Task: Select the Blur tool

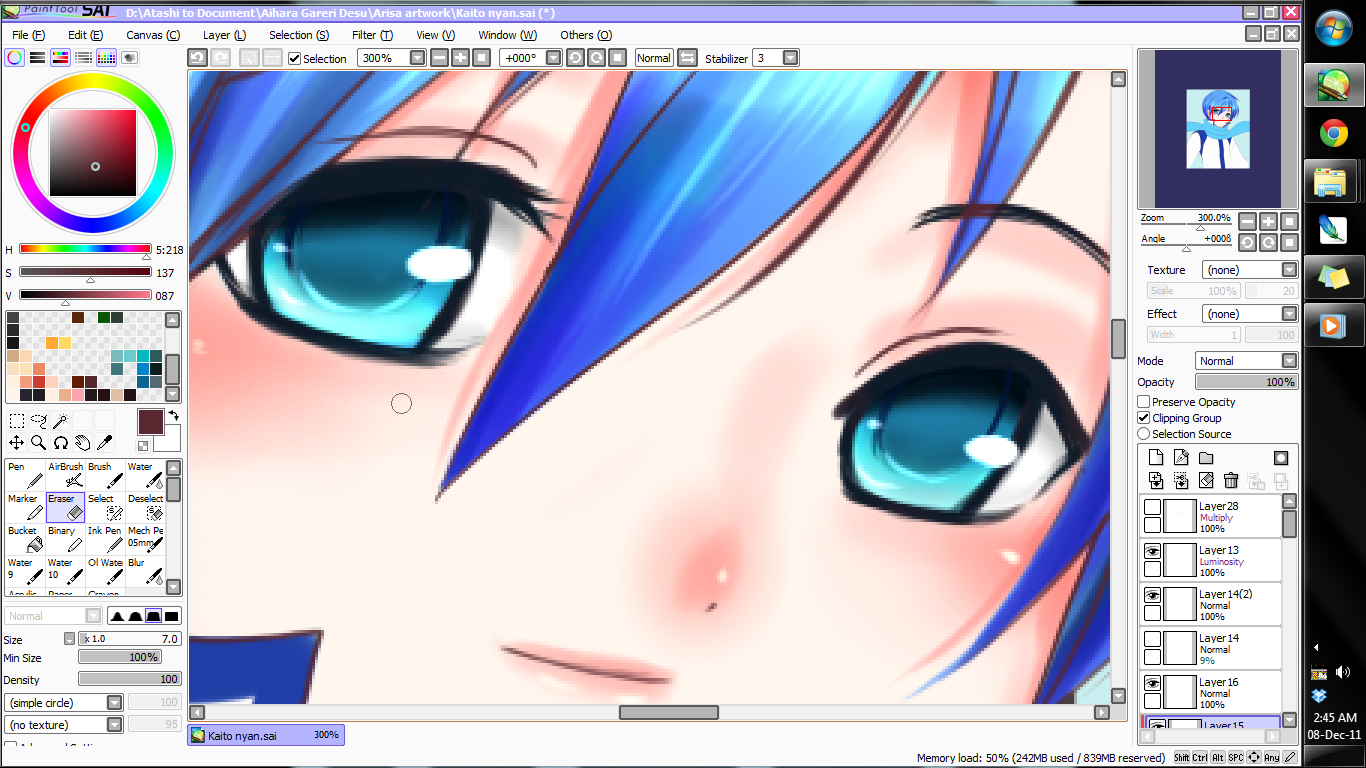Action: pos(145,572)
